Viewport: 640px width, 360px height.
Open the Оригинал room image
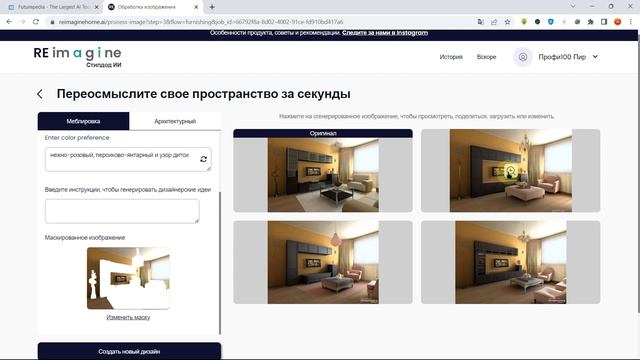323,171
